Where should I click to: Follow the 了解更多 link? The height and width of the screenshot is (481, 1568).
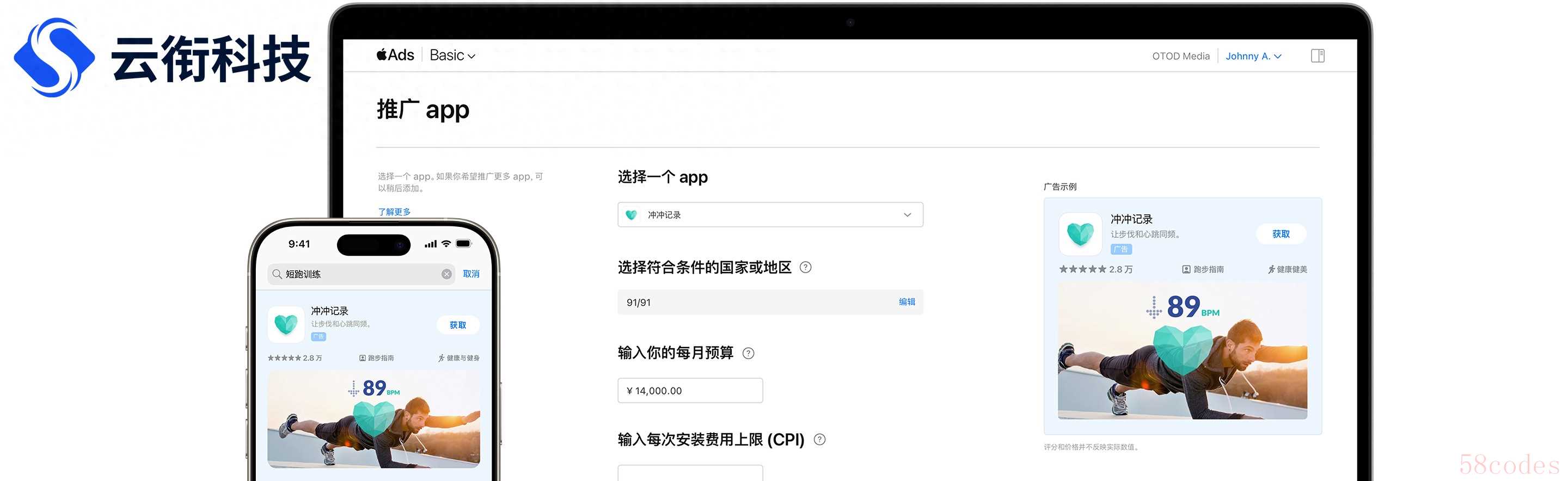click(x=394, y=212)
